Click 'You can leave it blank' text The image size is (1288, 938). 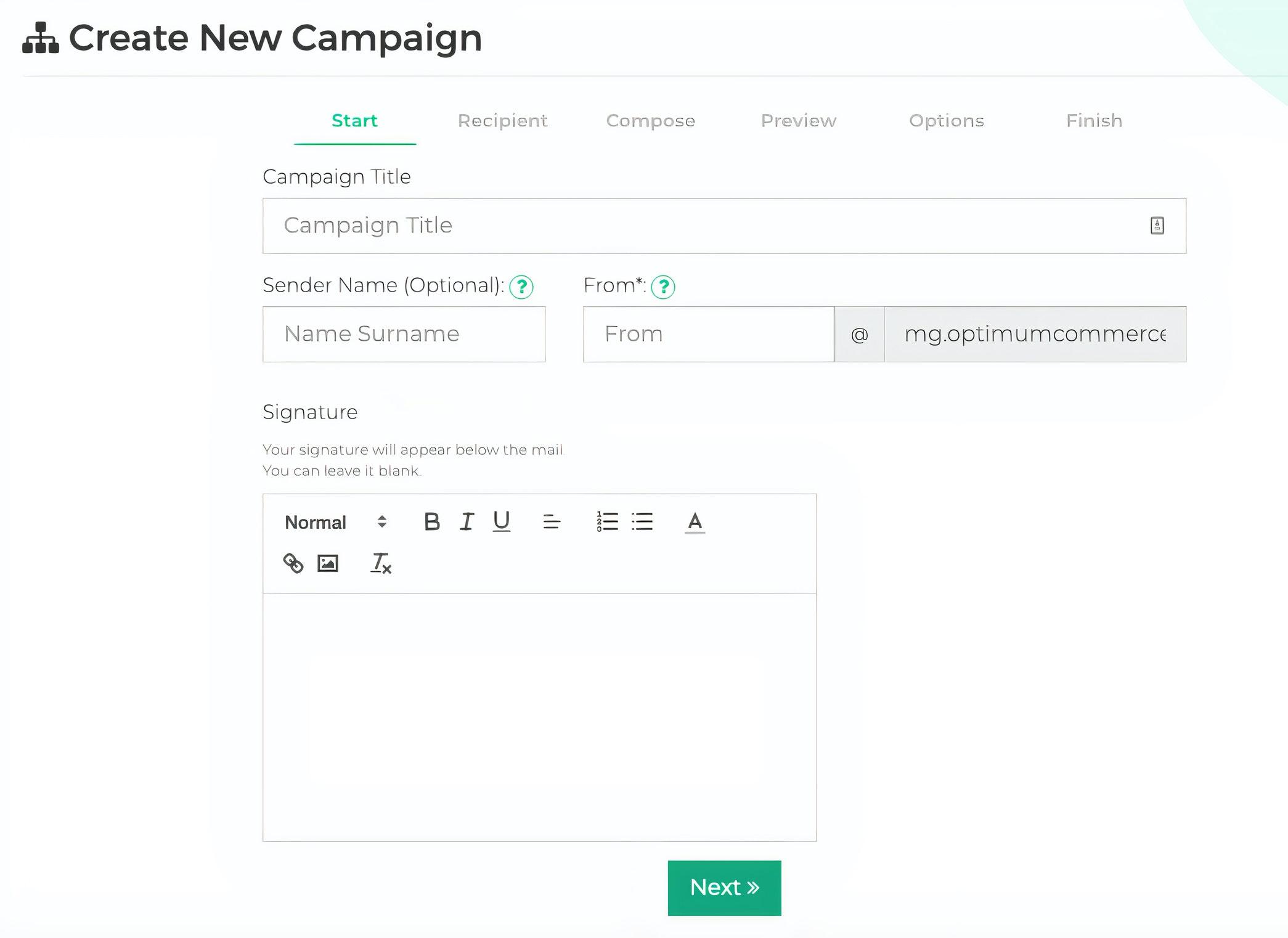point(343,471)
